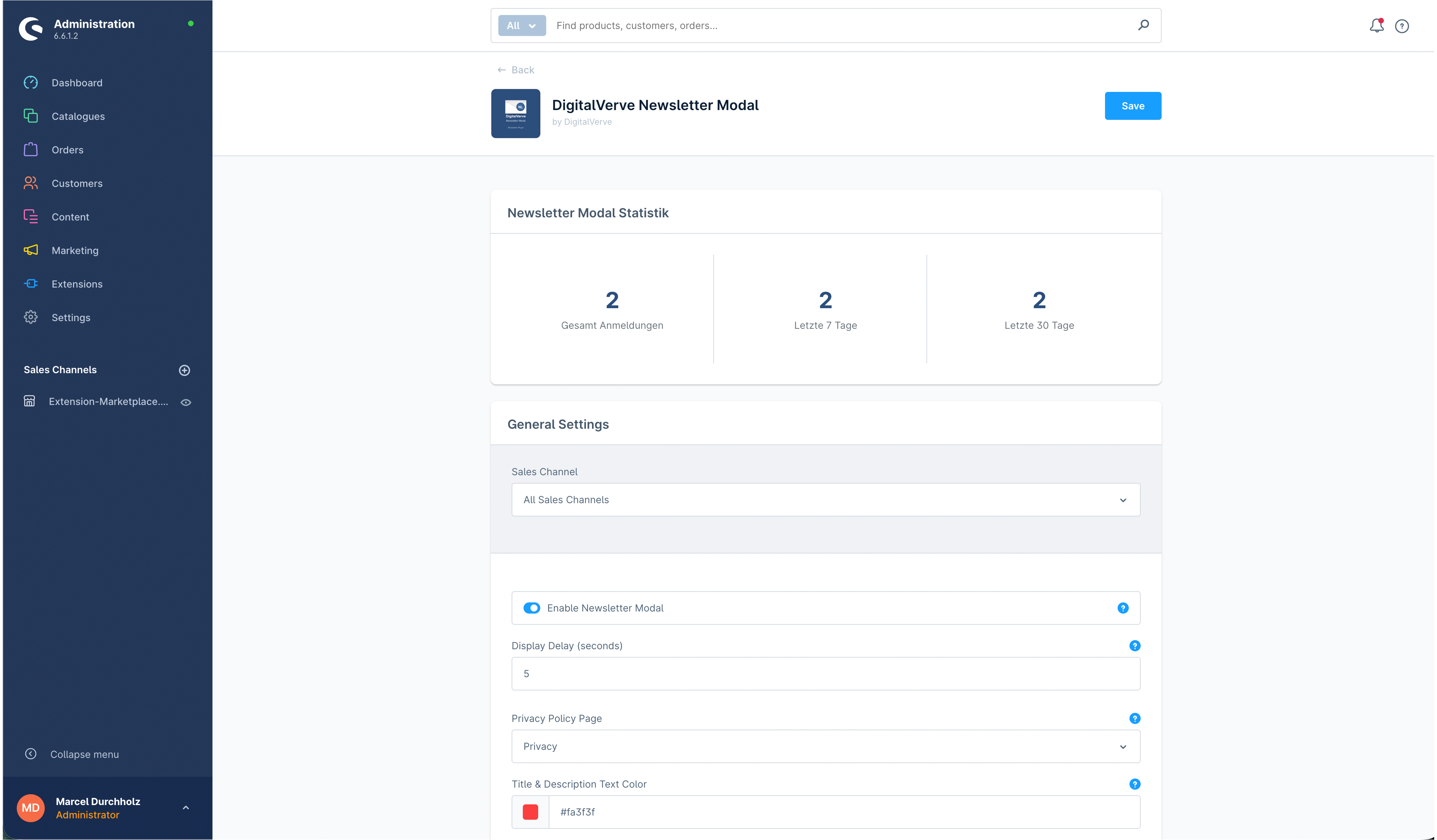Screen dimensions: 1437x840
Task: Click the Shopware logo in sidebar
Action: click(x=31, y=29)
